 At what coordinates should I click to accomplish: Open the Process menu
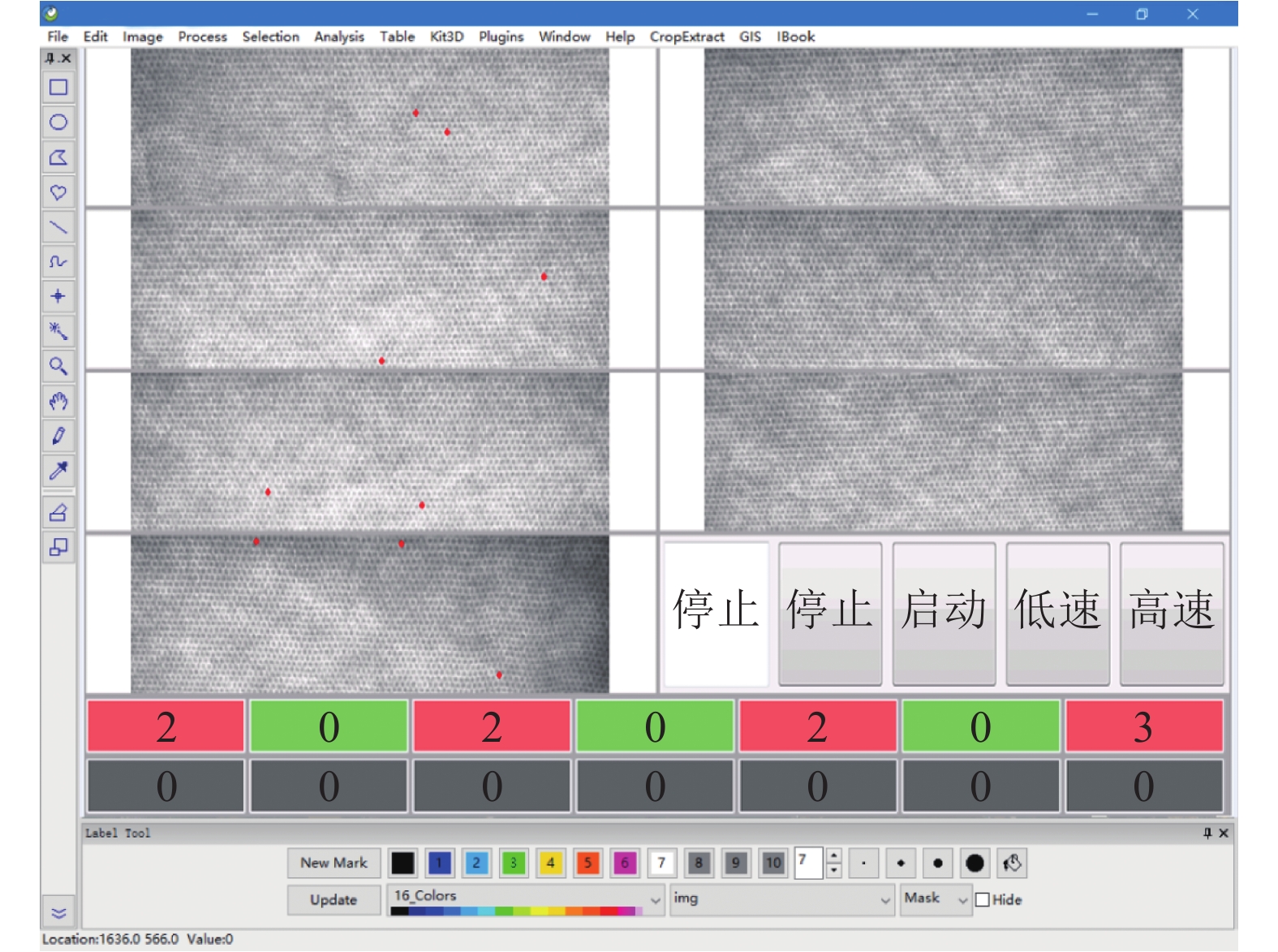203,37
